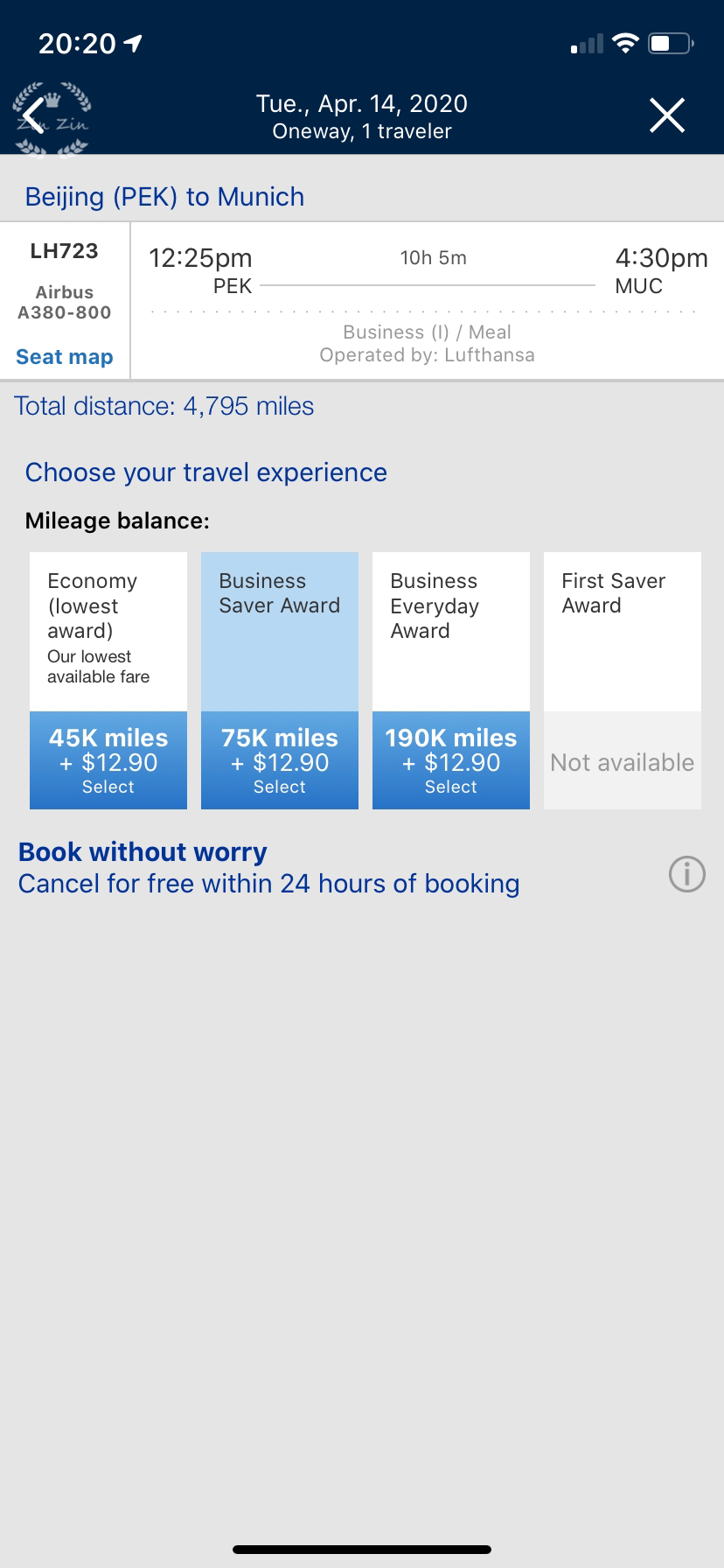Tap the back arrow icon

coord(35,115)
